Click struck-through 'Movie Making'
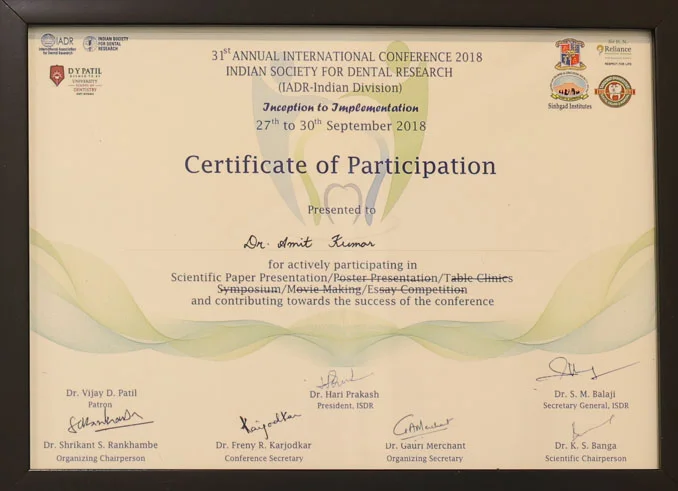The width and height of the screenshot is (678, 491). click(x=324, y=289)
